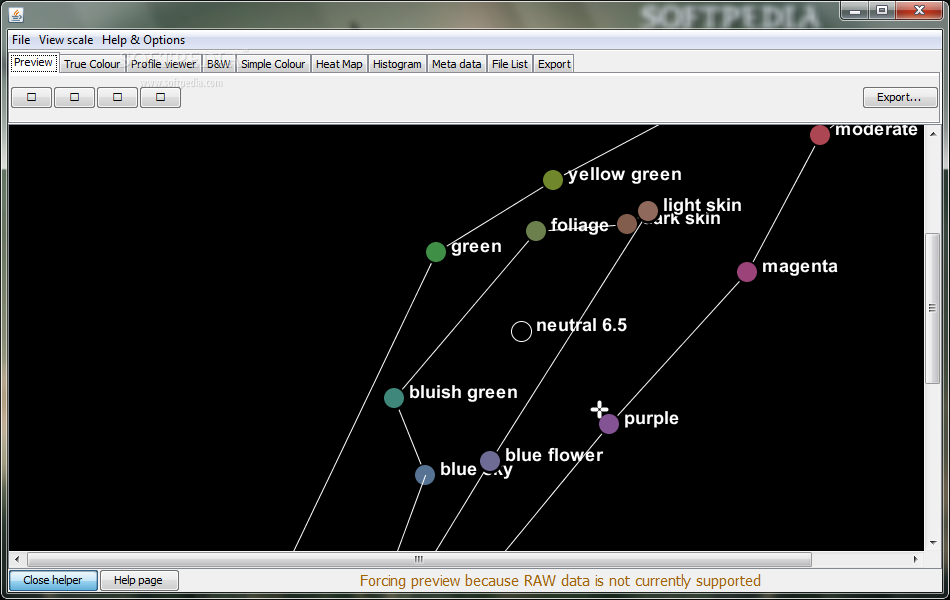Open the Help & Options menu
This screenshot has width=950, height=600.
[143, 40]
